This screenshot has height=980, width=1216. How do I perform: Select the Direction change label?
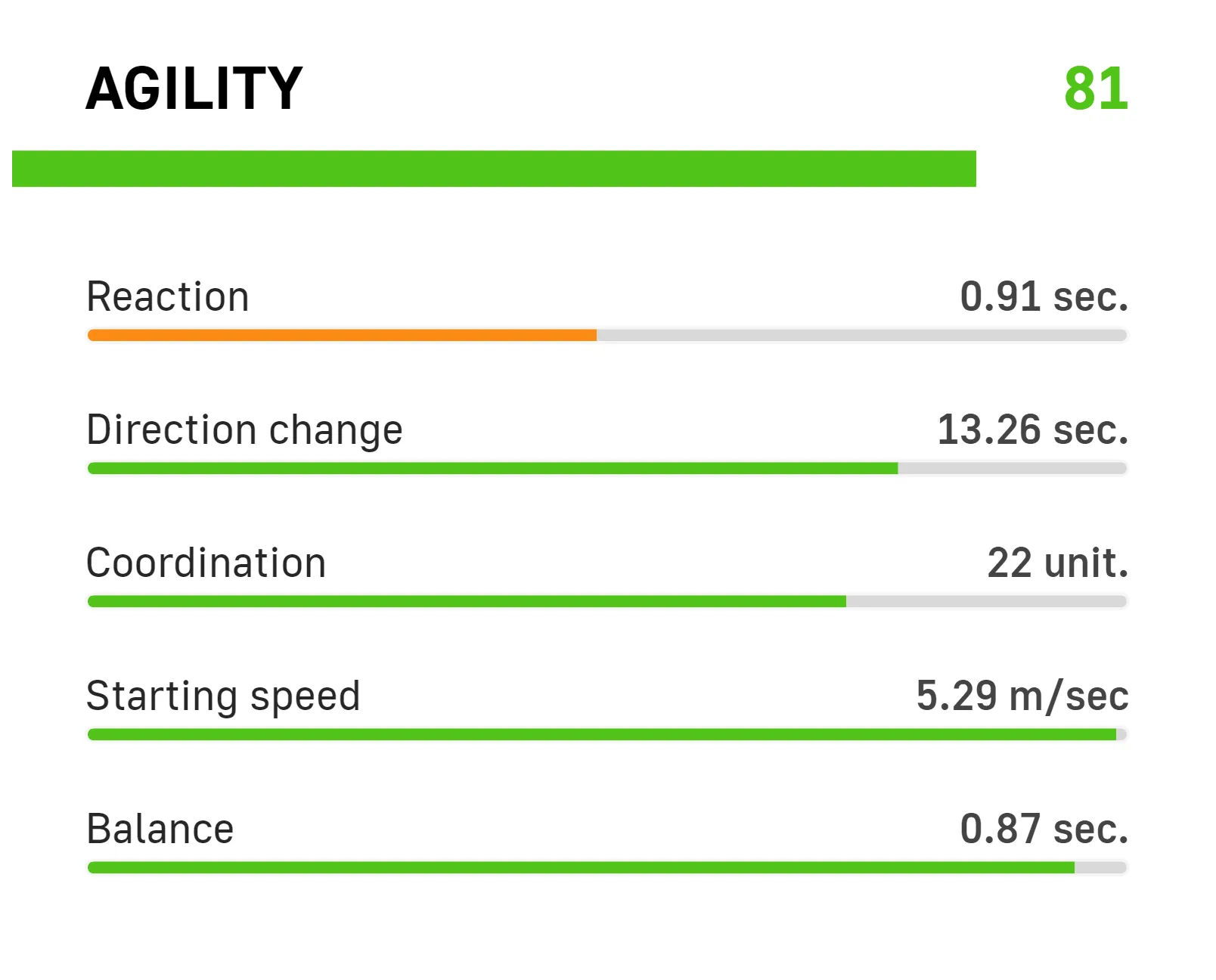click(x=244, y=430)
